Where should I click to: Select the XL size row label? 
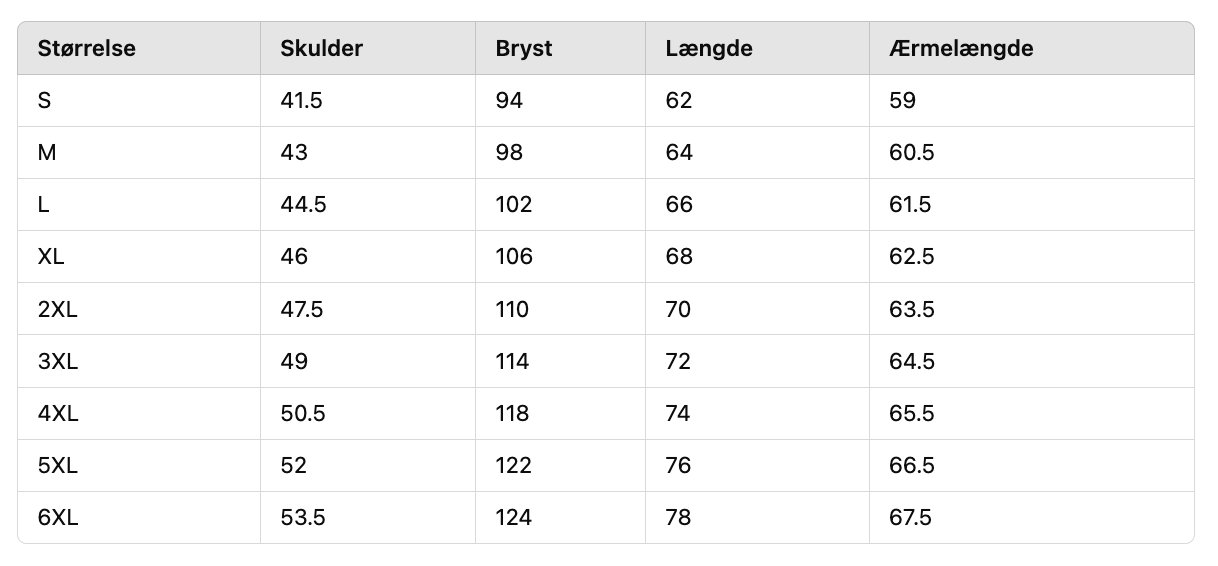[51, 257]
